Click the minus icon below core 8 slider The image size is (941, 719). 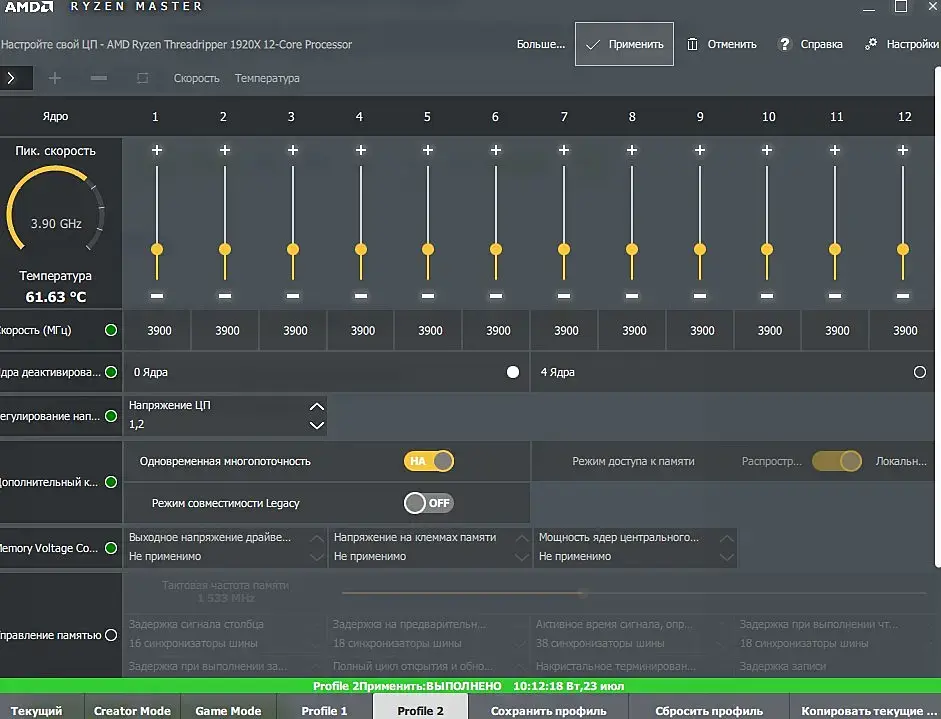pos(632,296)
